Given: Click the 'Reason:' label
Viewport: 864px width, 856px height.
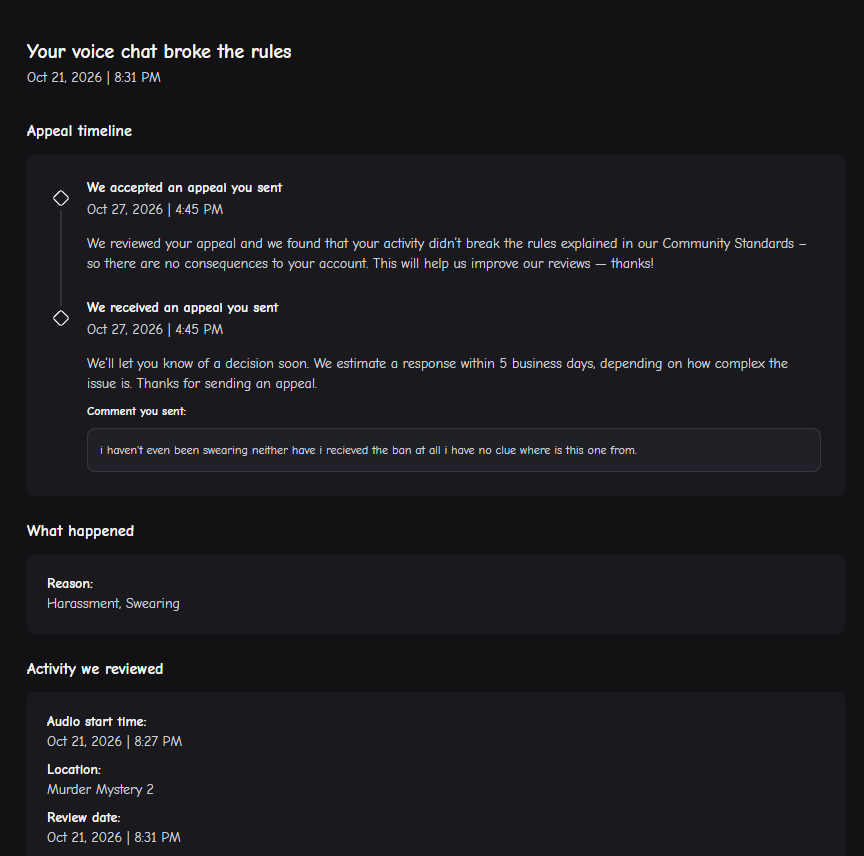Looking at the screenshot, I should [x=70, y=583].
